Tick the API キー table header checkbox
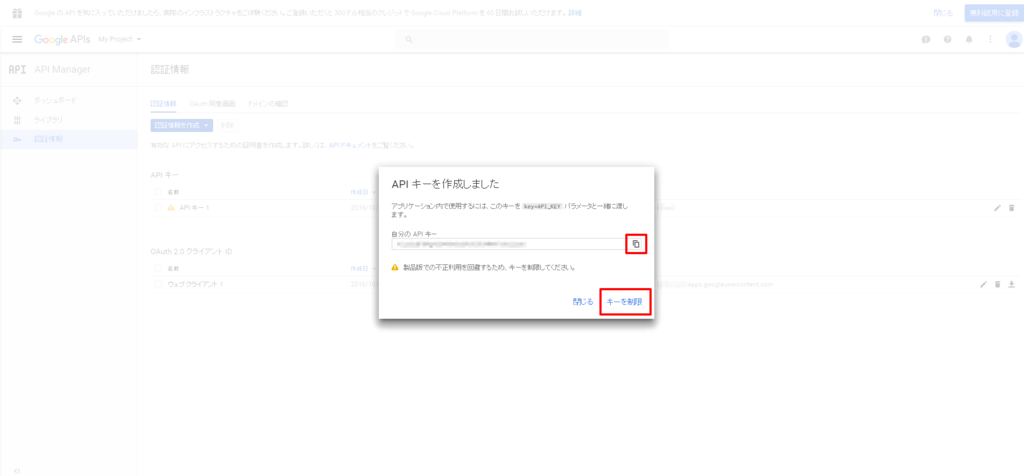The height and width of the screenshot is (476, 1024). [x=158, y=193]
